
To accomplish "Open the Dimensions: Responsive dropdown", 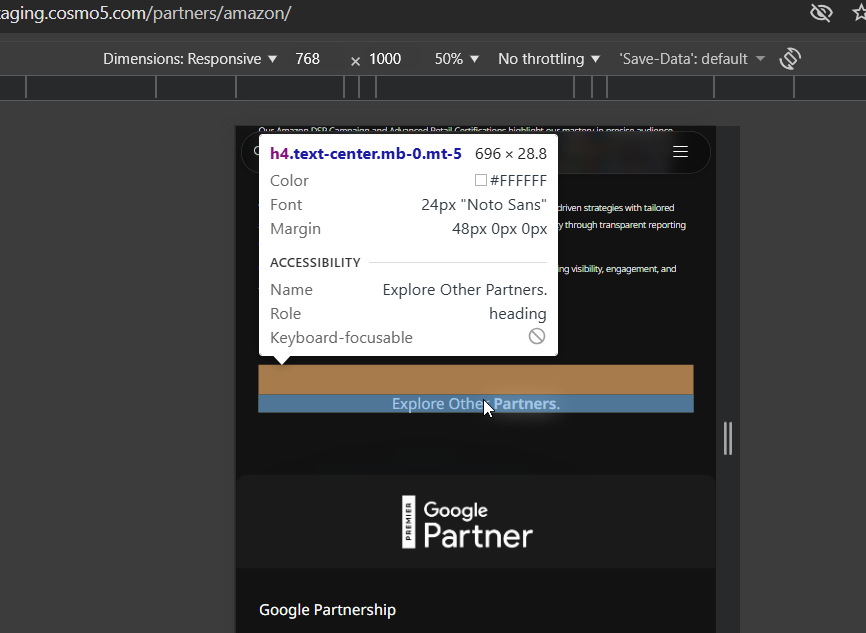I will click(190, 59).
